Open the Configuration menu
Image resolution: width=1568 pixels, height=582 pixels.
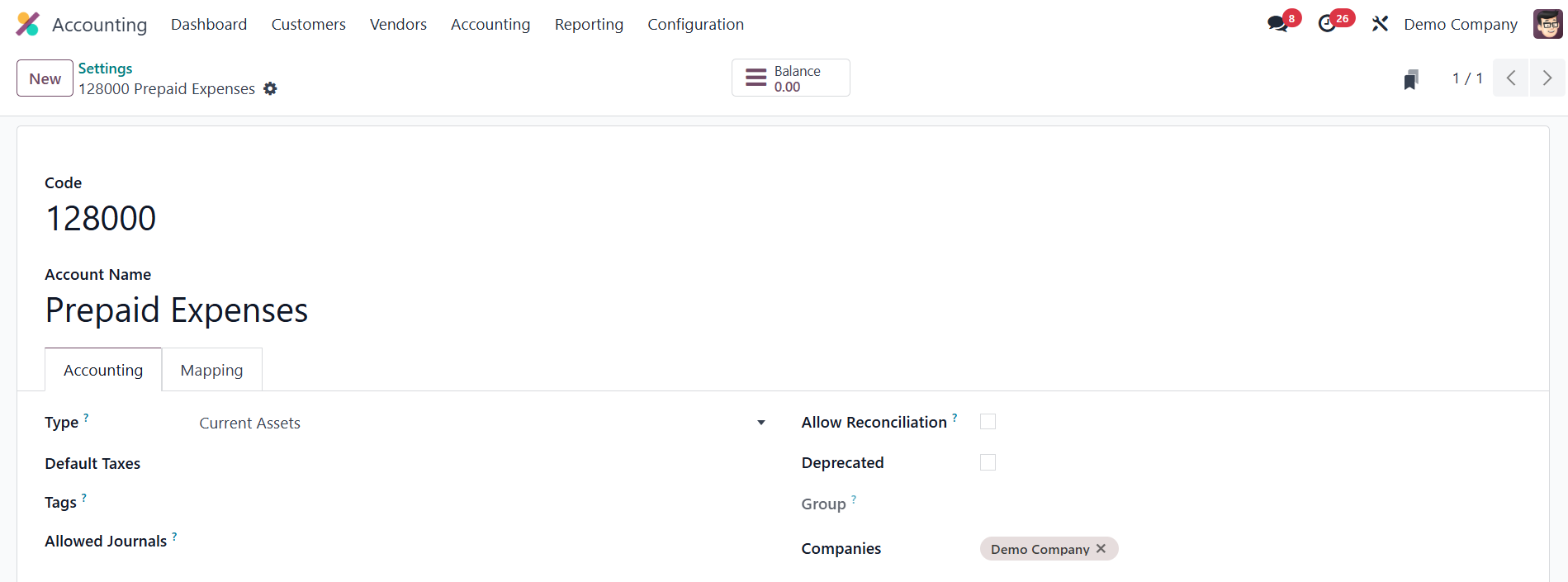[x=695, y=25]
